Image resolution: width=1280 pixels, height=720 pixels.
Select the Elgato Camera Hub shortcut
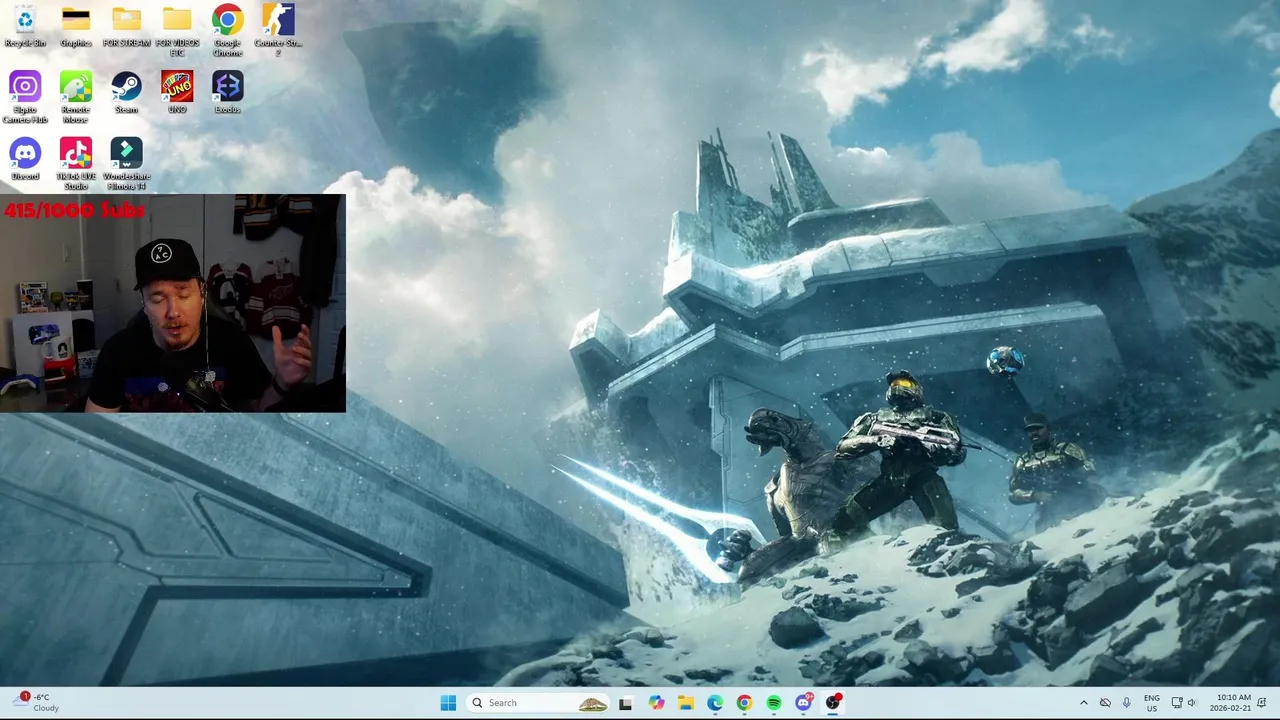[25, 97]
